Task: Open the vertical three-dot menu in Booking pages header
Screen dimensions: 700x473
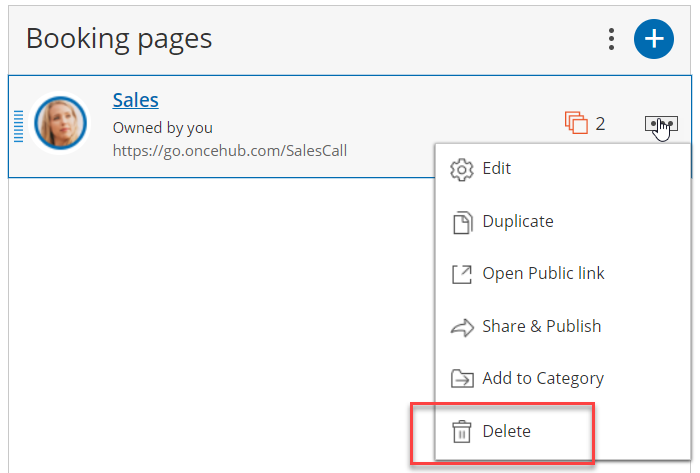Action: pyautogui.click(x=612, y=39)
